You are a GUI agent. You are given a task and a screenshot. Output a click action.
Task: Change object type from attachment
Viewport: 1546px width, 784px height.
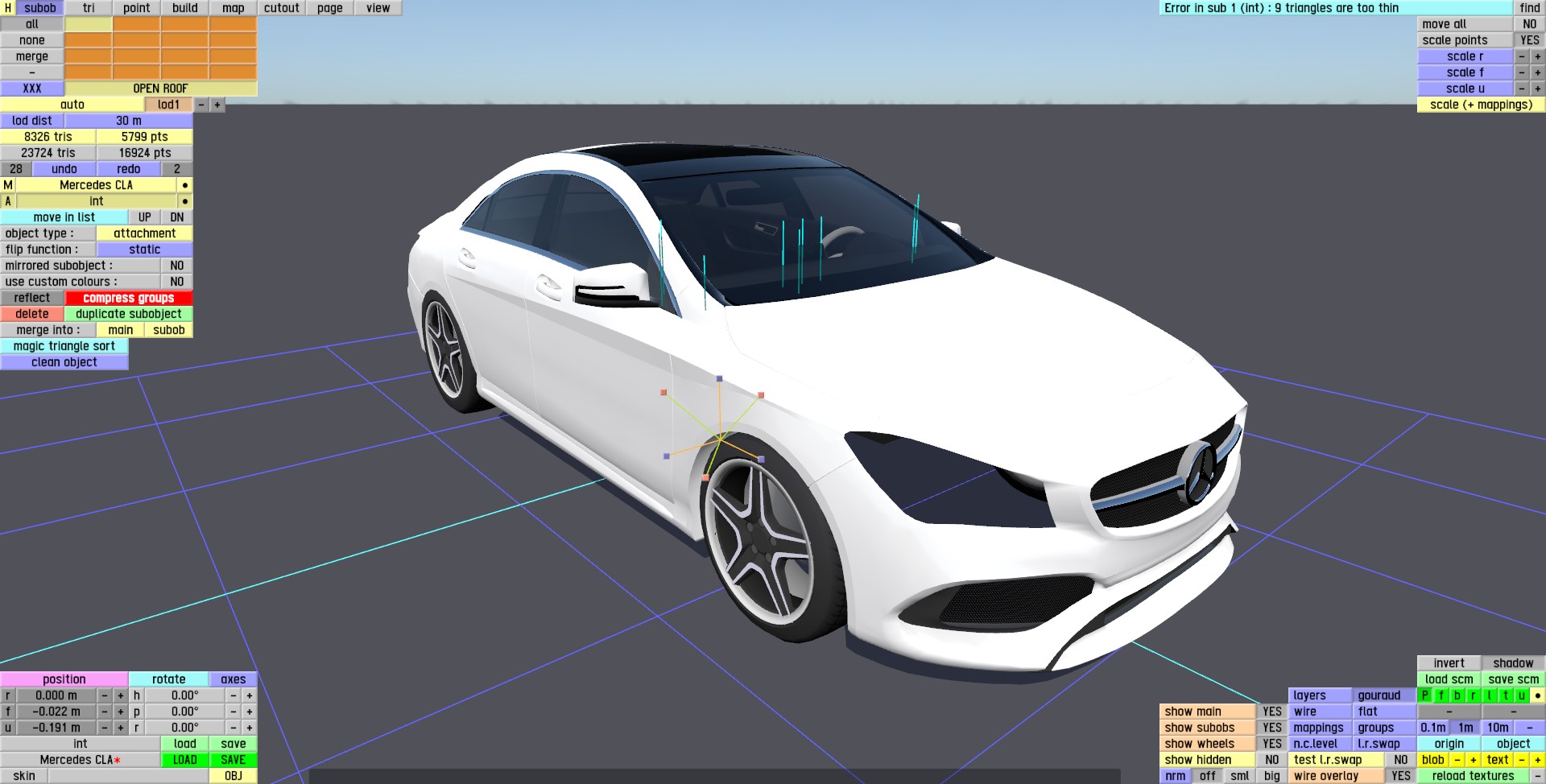click(145, 233)
